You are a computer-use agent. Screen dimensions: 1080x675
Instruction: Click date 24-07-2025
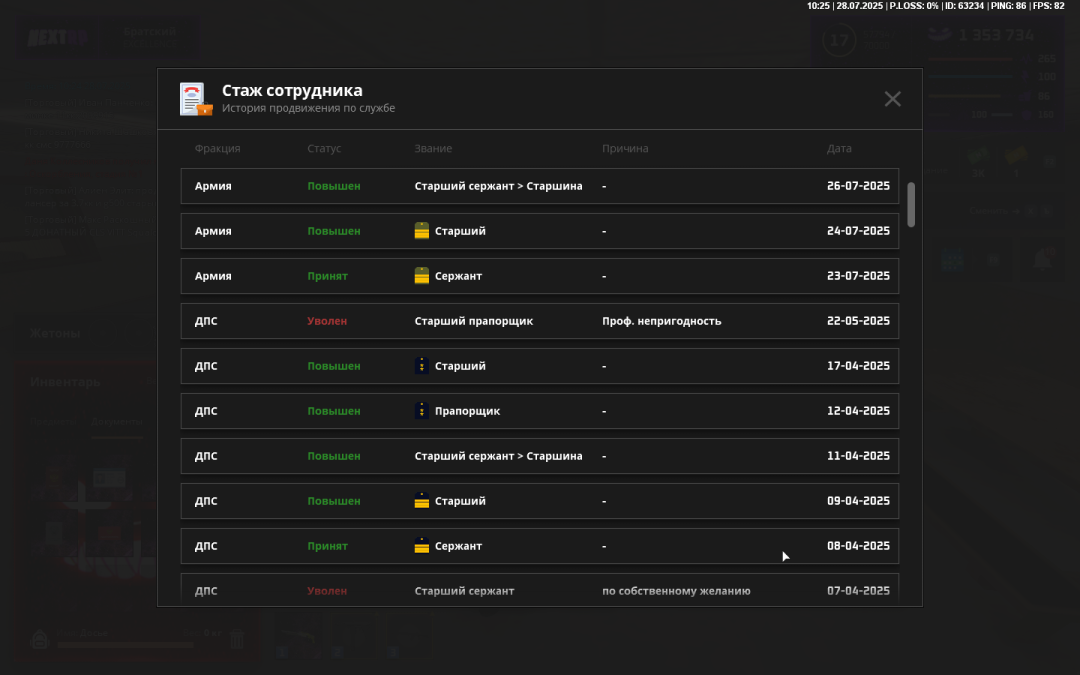click(858, 231)
